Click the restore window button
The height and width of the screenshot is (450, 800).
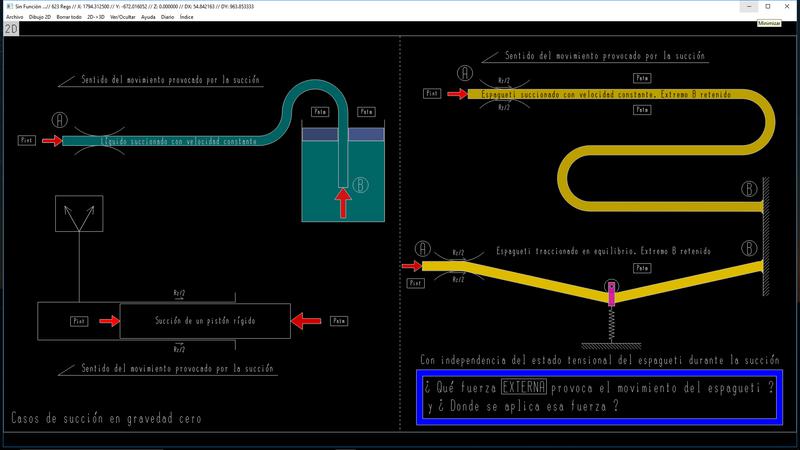[766, 6]
